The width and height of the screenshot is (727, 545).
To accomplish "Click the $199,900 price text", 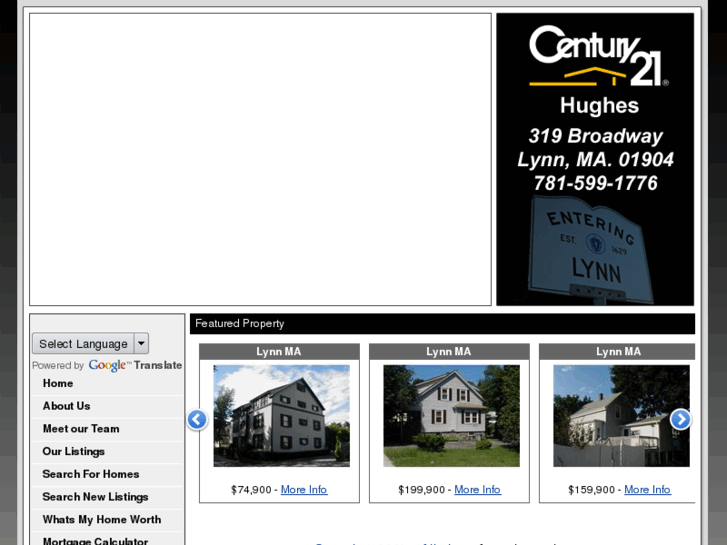I will pyautogui.click(x=421, y=489).
